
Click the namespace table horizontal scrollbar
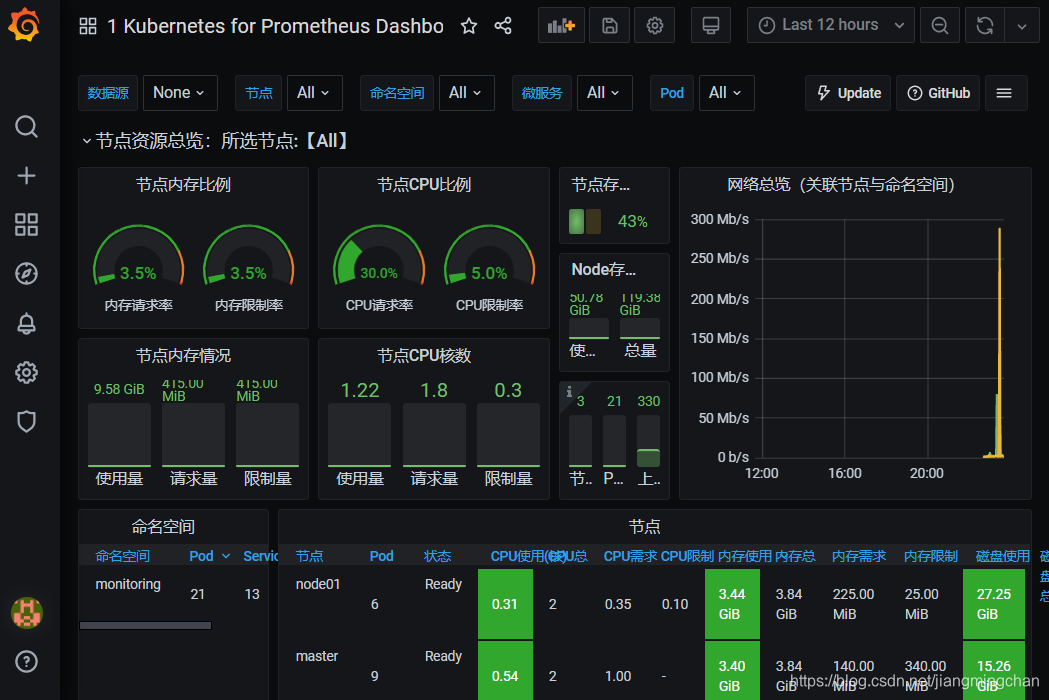[x=145, y=626]
